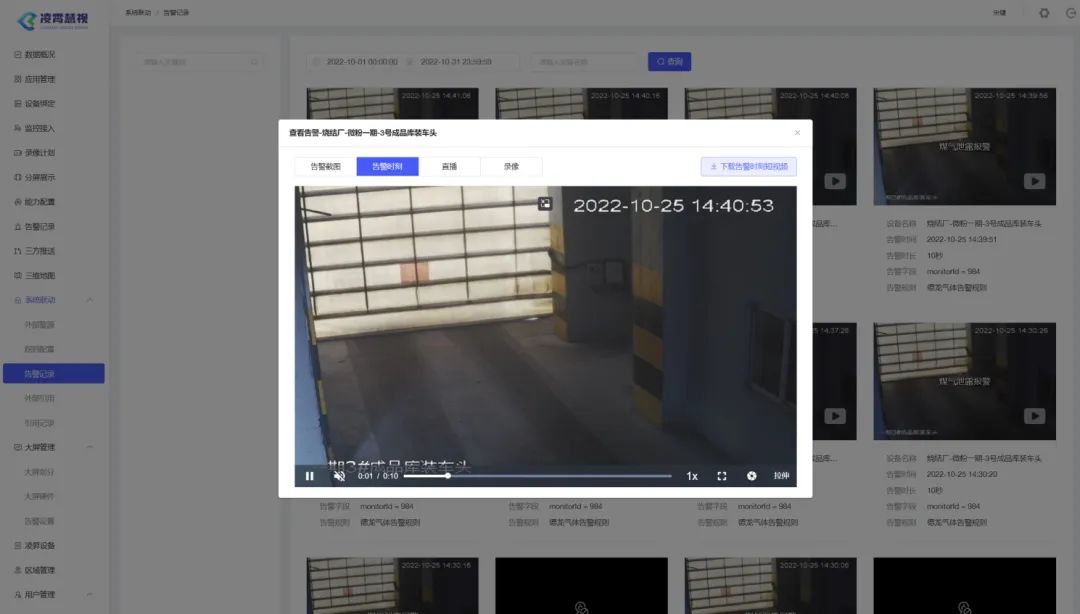Viewport: 1080px width, 614px height.
Task: Click the input box left of 查询
Action: click(585, 61)
